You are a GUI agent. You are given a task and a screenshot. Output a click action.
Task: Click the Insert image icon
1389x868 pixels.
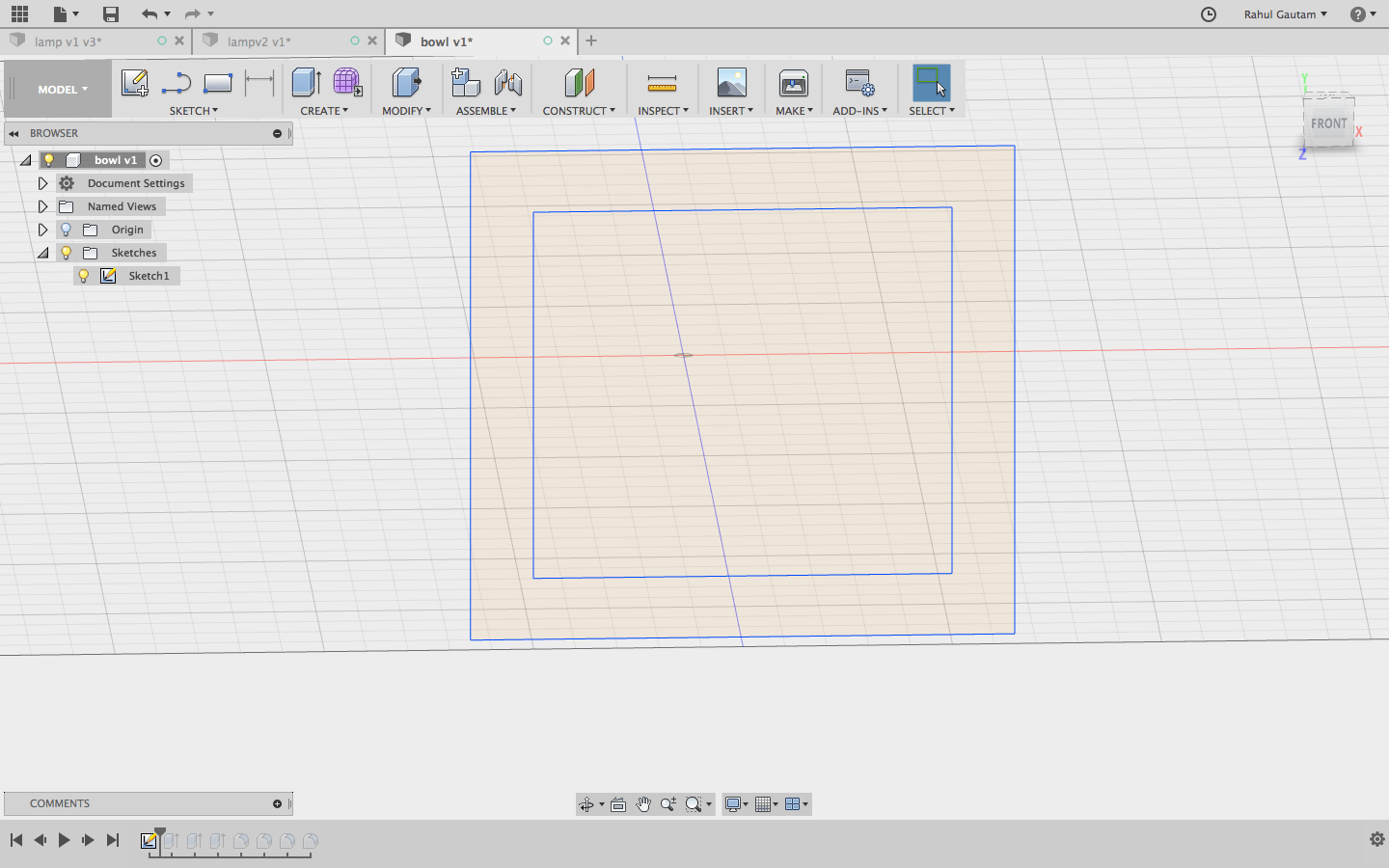tap(731, 83)
